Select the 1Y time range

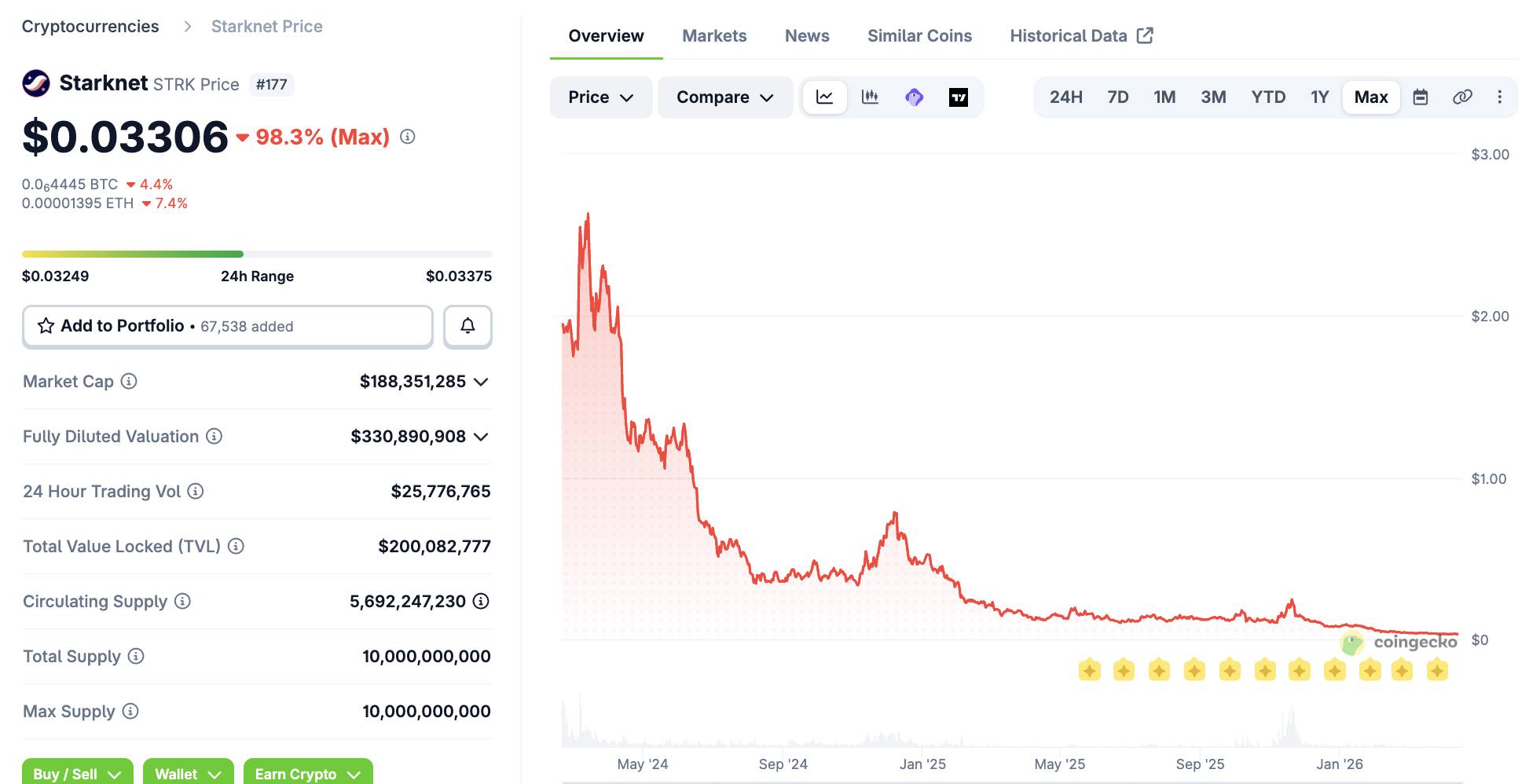pos(1319,97)
